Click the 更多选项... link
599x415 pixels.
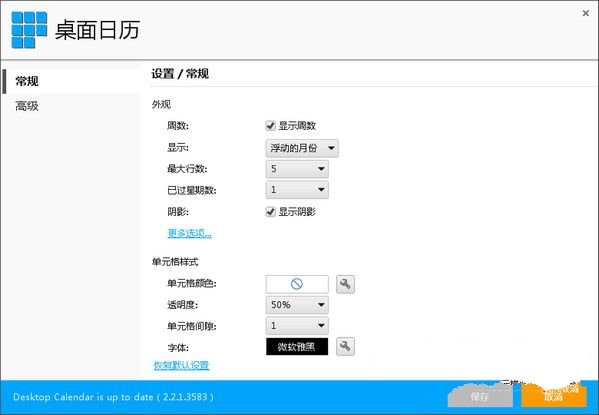point(189,233)
